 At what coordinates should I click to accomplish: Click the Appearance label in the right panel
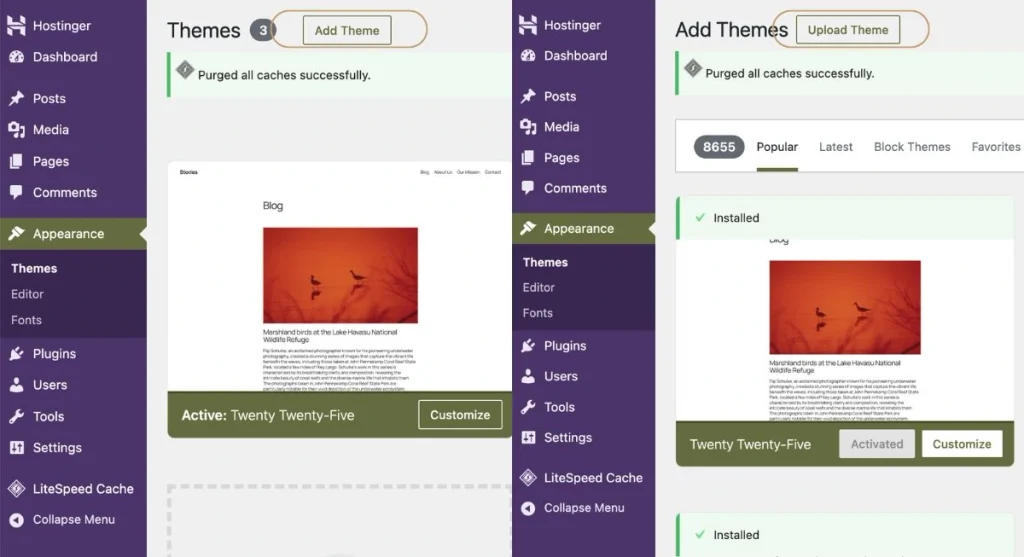click(579, 229)
